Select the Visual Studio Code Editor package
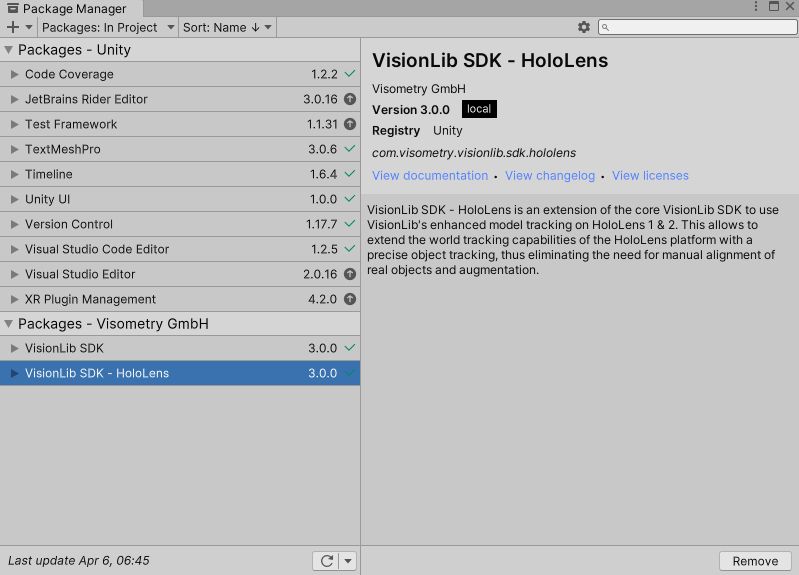 point(180,249)
